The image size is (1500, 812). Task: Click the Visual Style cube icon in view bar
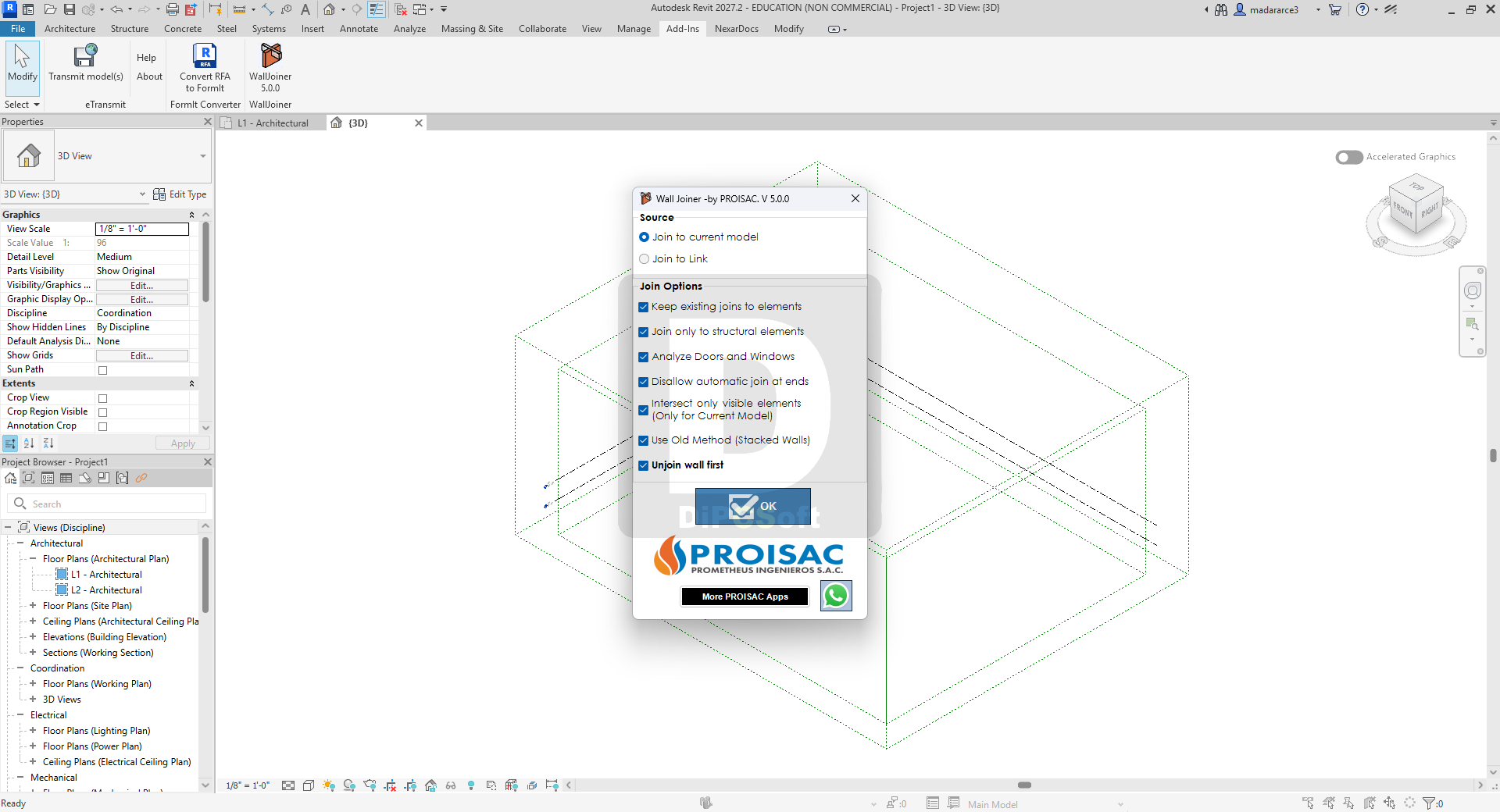coord(309,785)
